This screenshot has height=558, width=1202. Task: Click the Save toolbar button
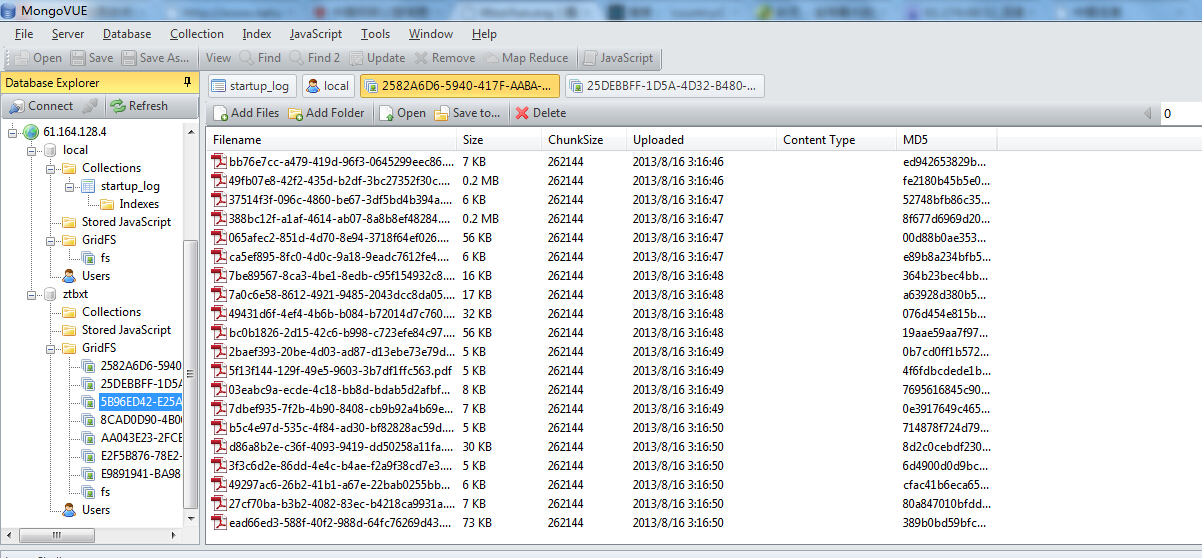click(92, 58)
